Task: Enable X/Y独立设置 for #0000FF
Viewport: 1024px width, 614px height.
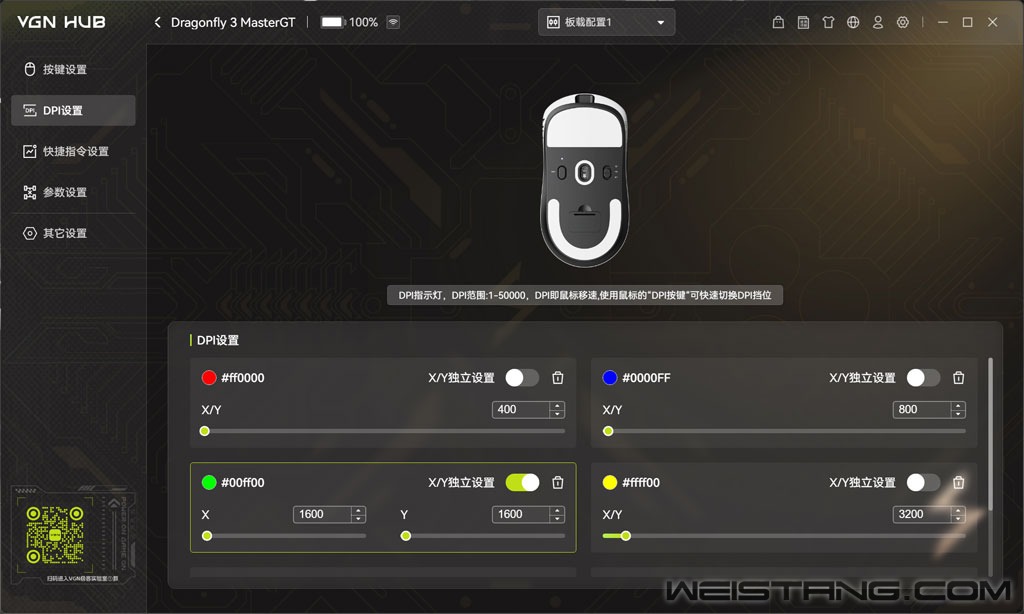Action: pos(923,378)
